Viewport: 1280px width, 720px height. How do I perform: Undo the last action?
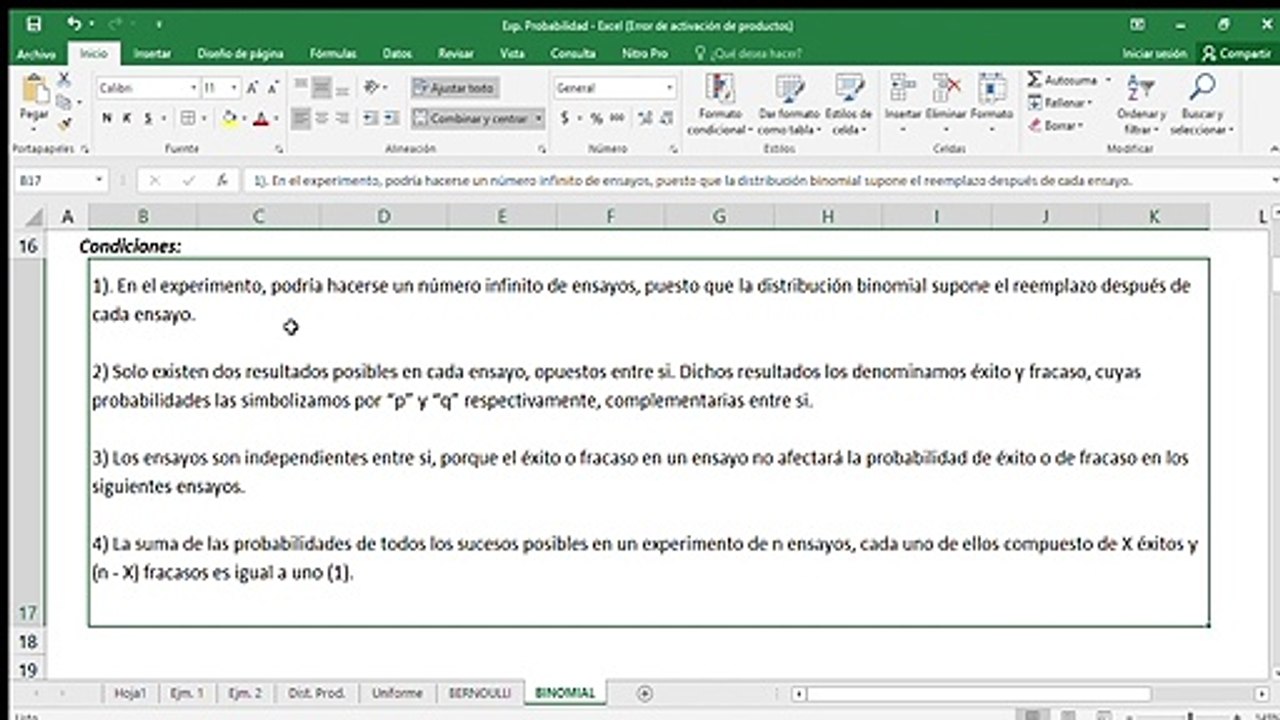pos(75,24)
